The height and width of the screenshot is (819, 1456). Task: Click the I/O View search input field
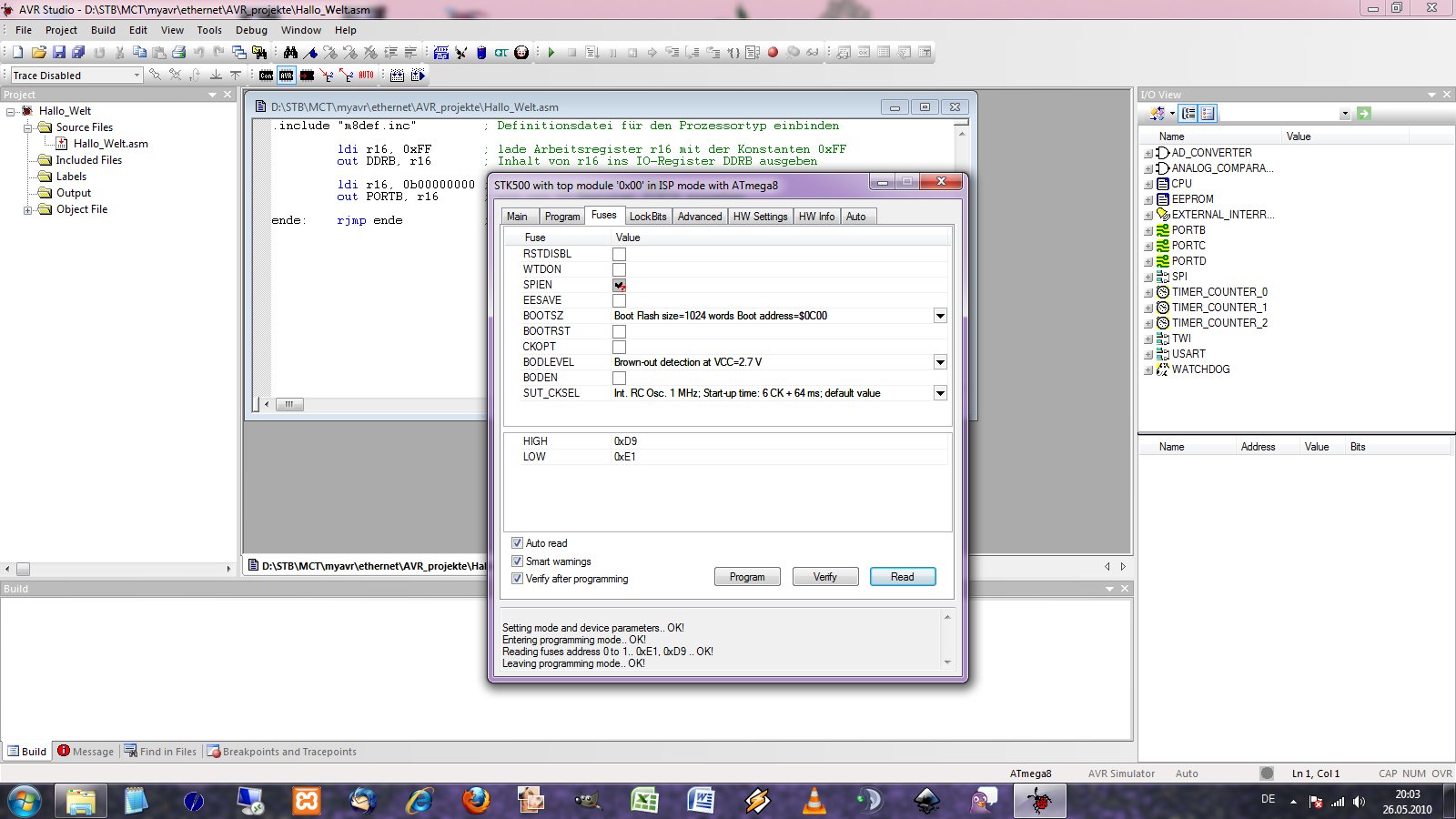(x=1279, y=114)
